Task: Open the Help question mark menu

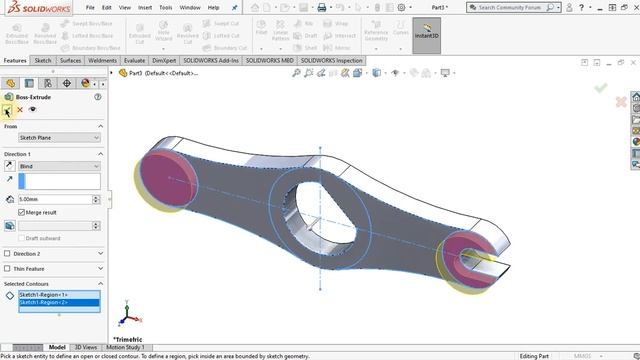Action: 581,7
